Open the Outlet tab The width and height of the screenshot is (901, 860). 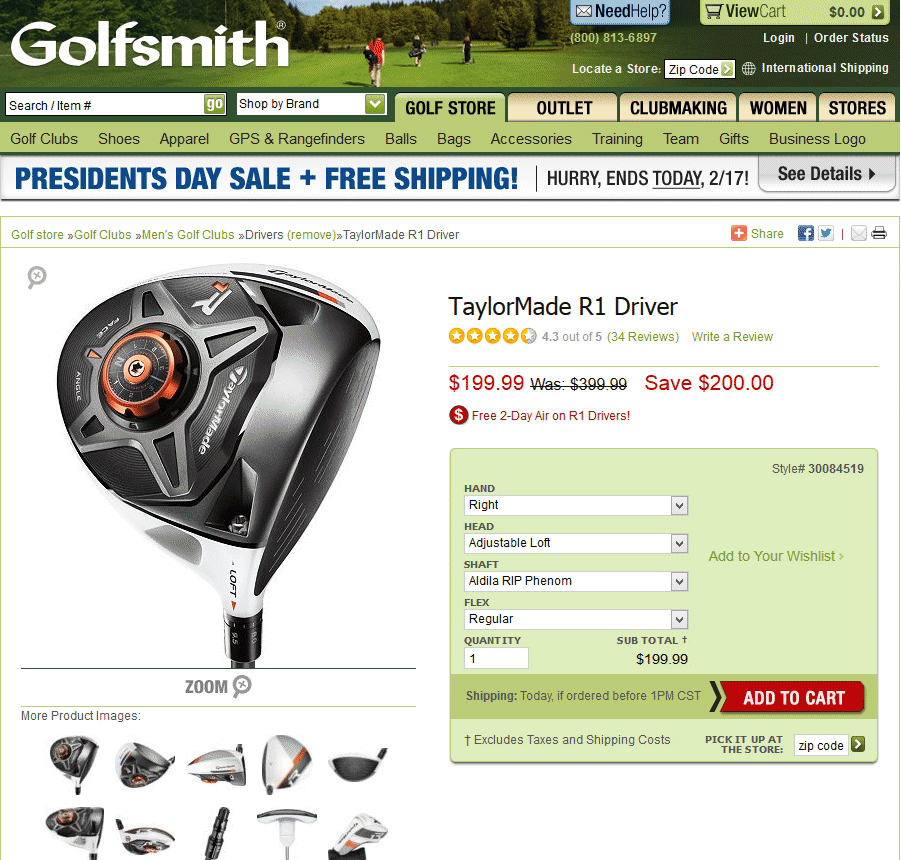coord(564,108)
